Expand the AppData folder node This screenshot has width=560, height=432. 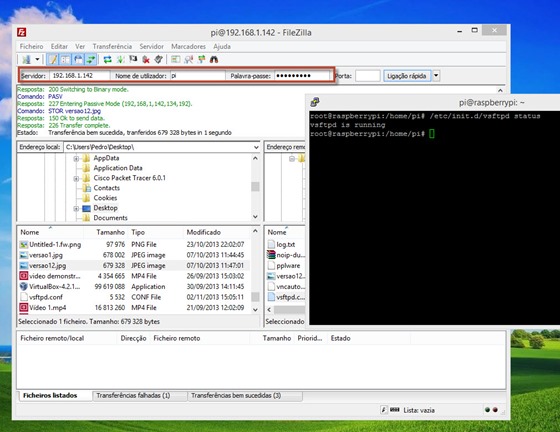(x=76, y=159)
